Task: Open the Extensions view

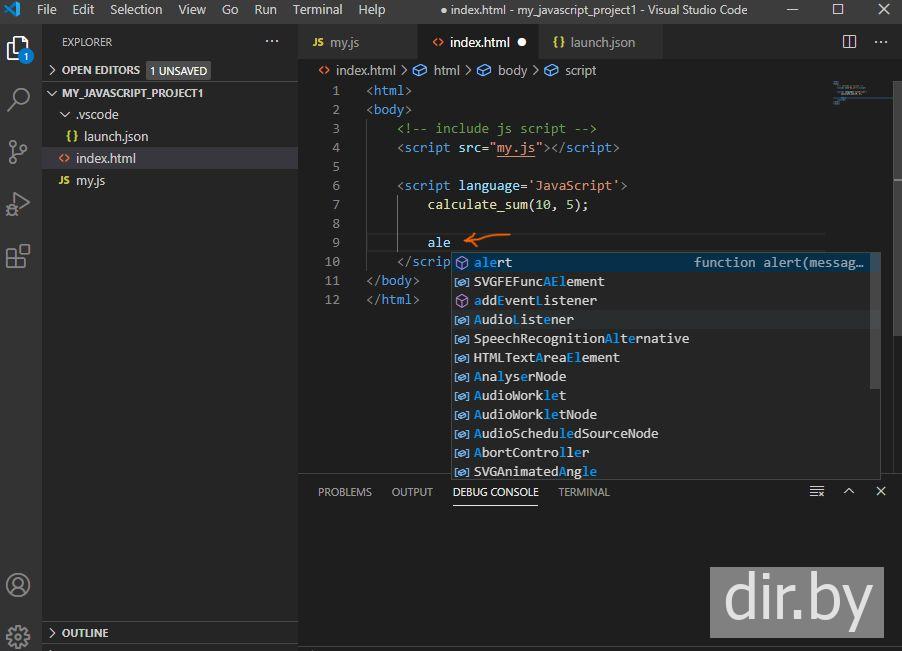Action: pyautogui.click(x=18, y=257)
